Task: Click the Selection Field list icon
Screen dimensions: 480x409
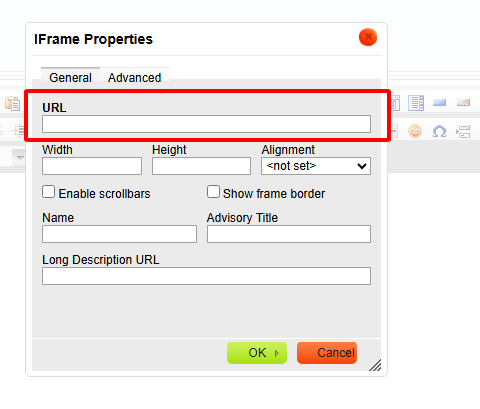Action: [416, 103]
